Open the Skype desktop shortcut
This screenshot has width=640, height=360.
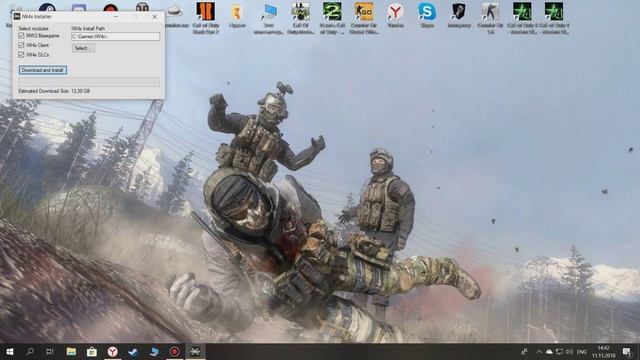click(x=427, y=16)
